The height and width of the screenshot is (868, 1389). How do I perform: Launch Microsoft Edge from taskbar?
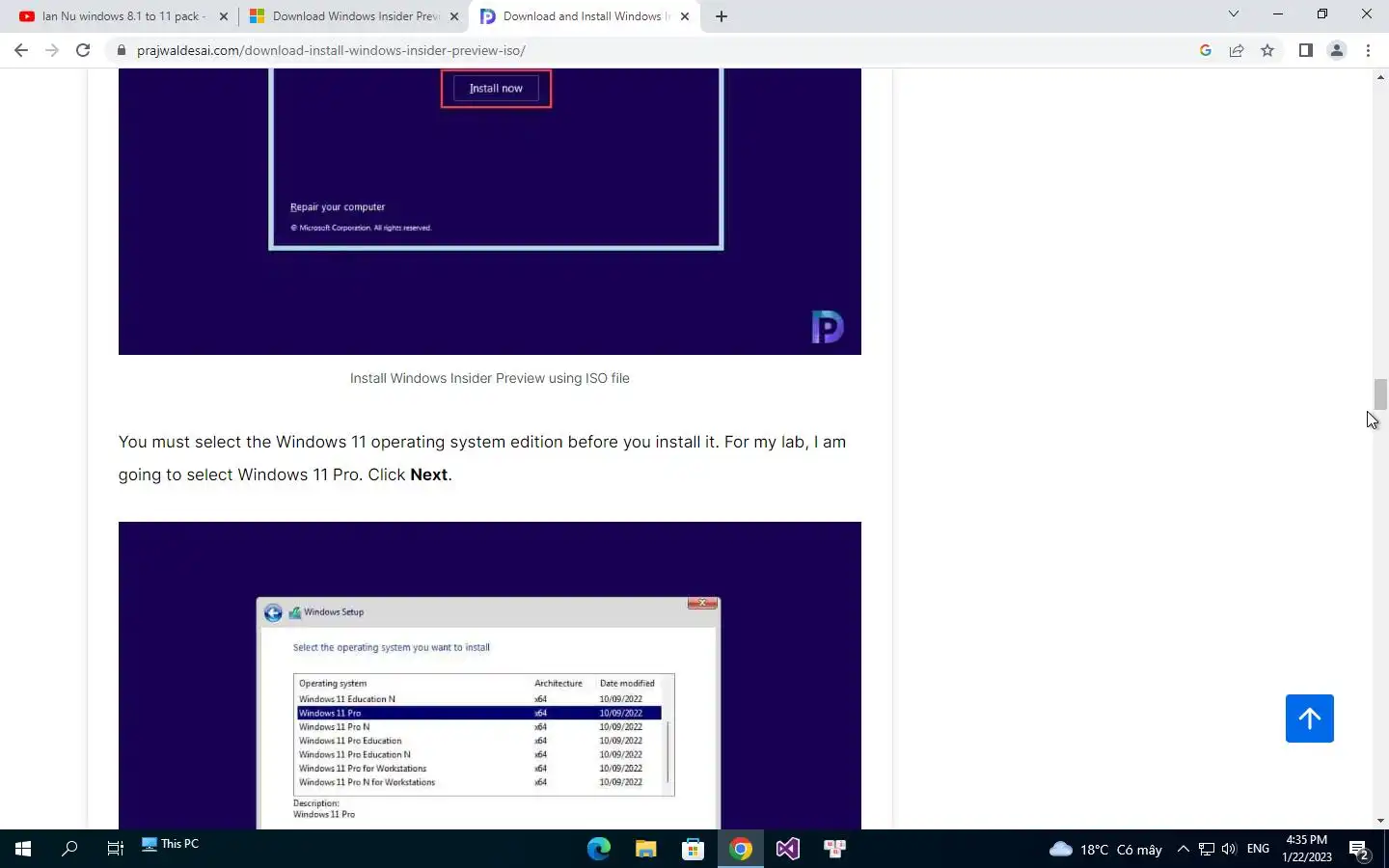point(599,849)
